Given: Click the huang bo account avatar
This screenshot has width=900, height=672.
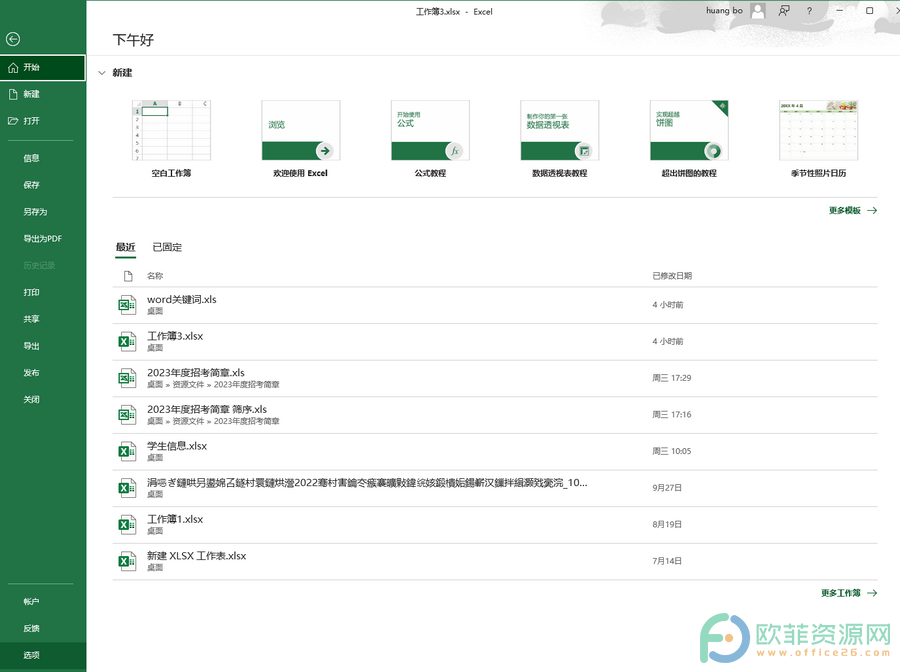Looking at the screenshot, I should 758,11.
